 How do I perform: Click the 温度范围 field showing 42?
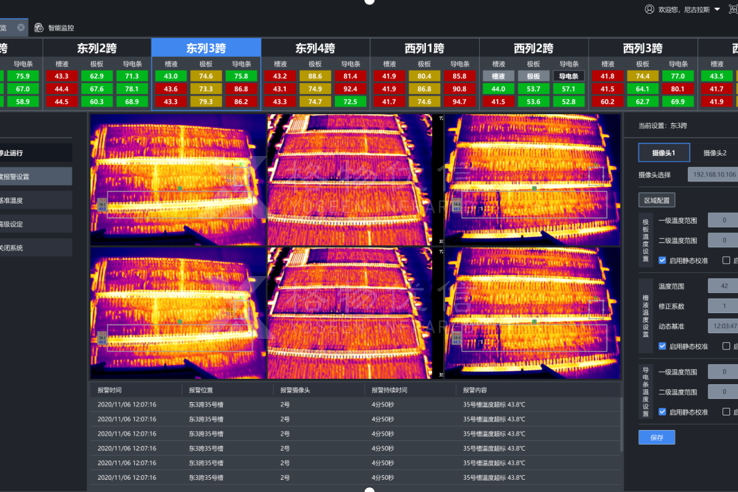[x=722, y=286]
